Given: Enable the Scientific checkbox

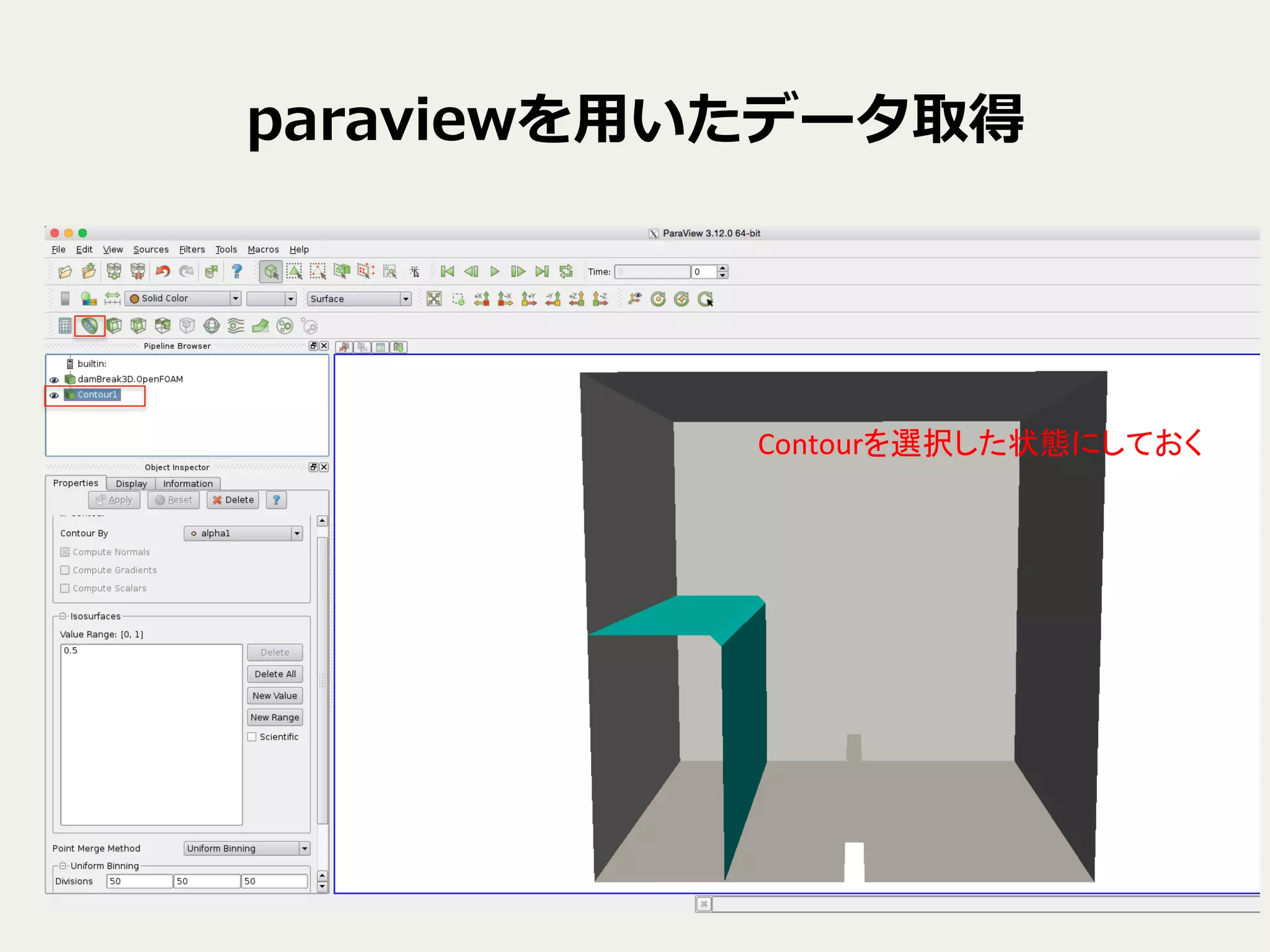Looking at the screenshot, I should coord(252,737).
